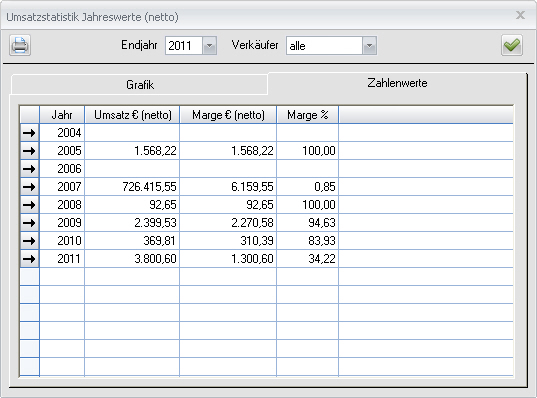Viewport: 537px width, 398px height.
Task: Click Umsatz value 369,81
Action: pyautogui.click(x=132, y=241)
